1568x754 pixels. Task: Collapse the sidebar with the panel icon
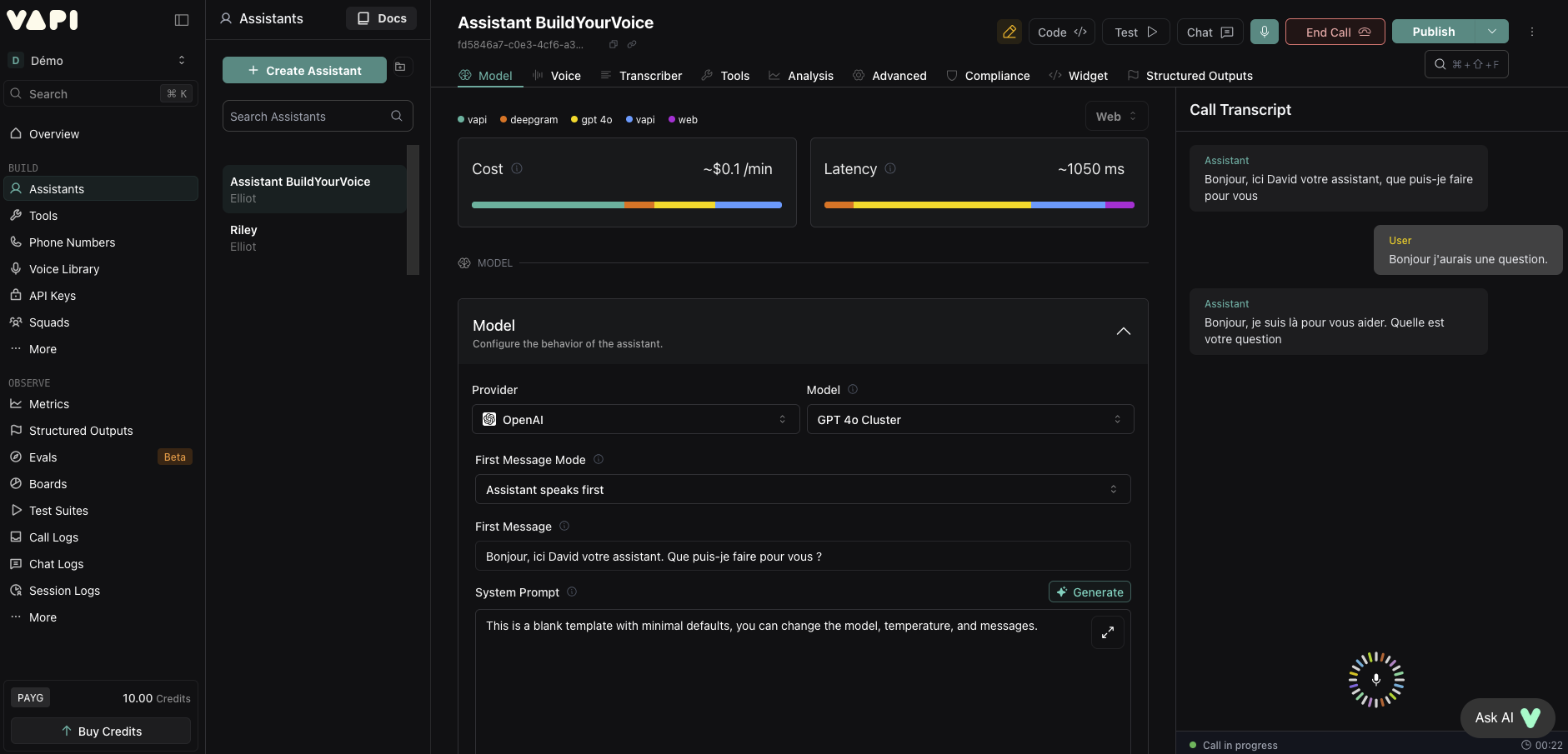pos(182,20)
